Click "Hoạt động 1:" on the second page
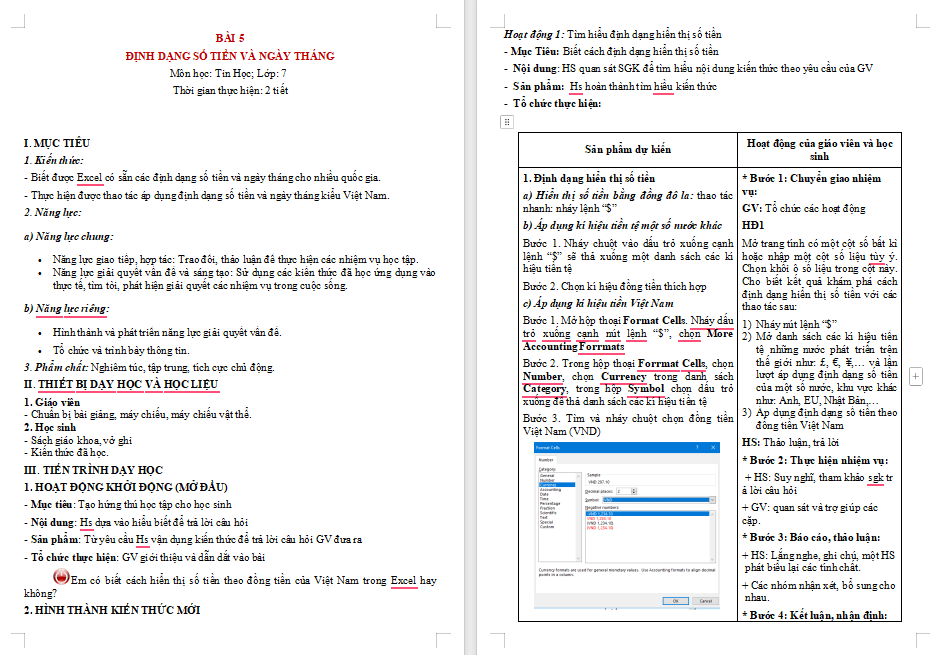Viewport: 942px width, 655px height. 534,35
